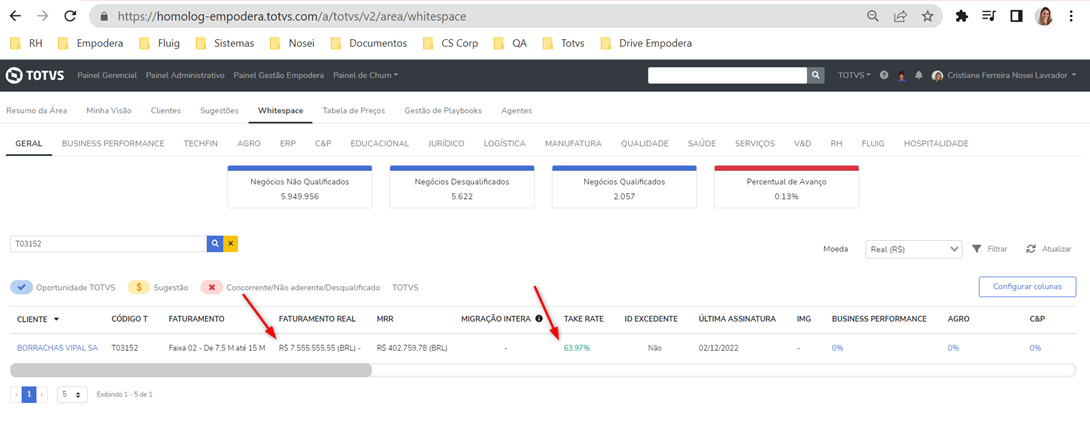Open Painel Gestão Empodera link
Image resolution: width=1090 pixels, height=428 pixels.
tap(279, 75)
